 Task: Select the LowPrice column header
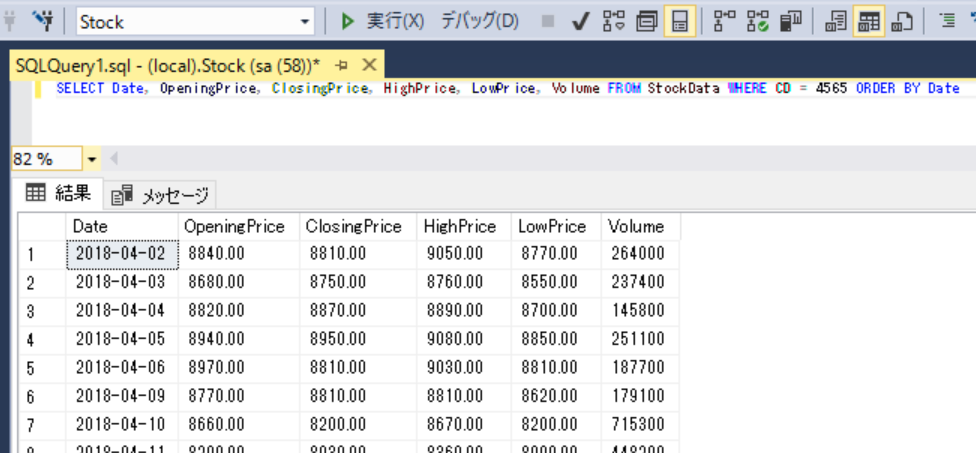[x=556, y=226]
